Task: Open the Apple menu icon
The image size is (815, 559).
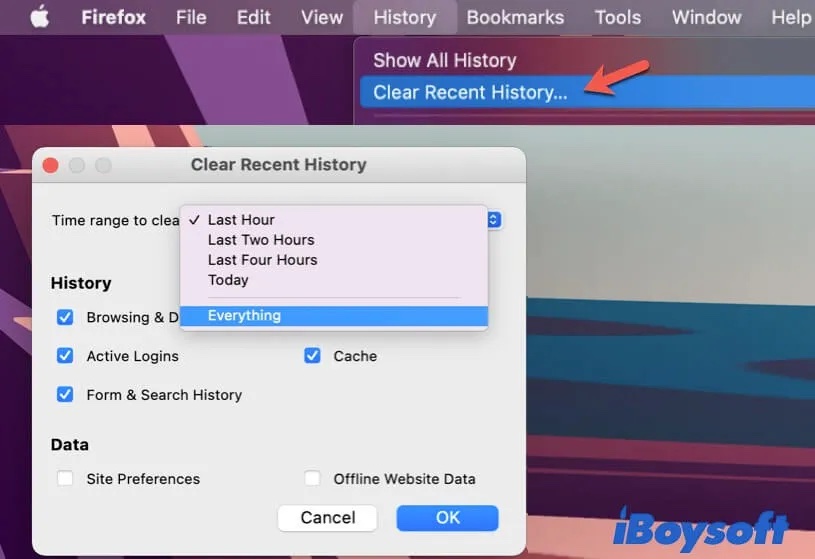Action: pos(39,17)
